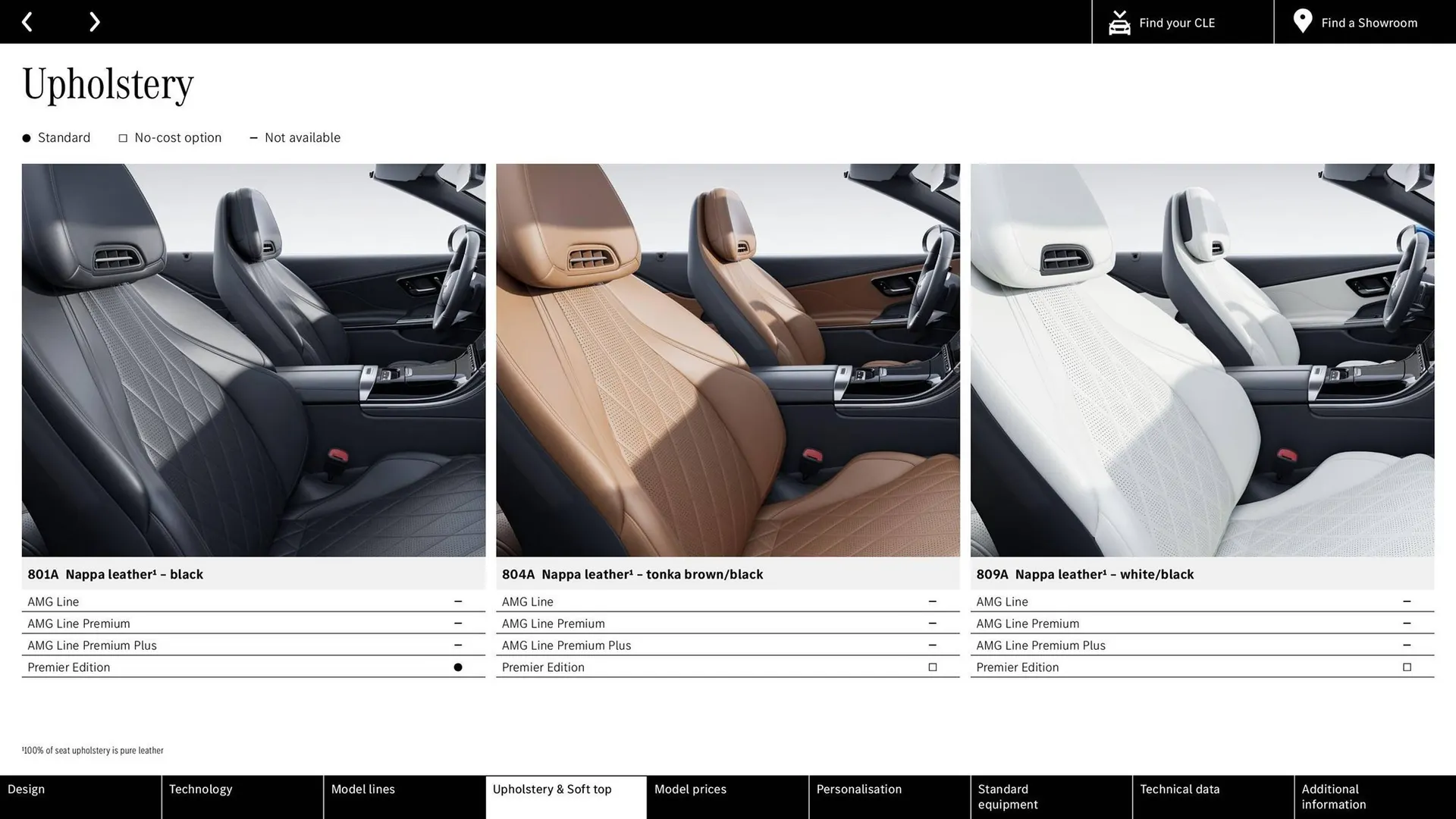Image resolution: width=1456 pixels, height=819 pixels.
Task: Click the pure leather footnote link
Action: point(93,750)
